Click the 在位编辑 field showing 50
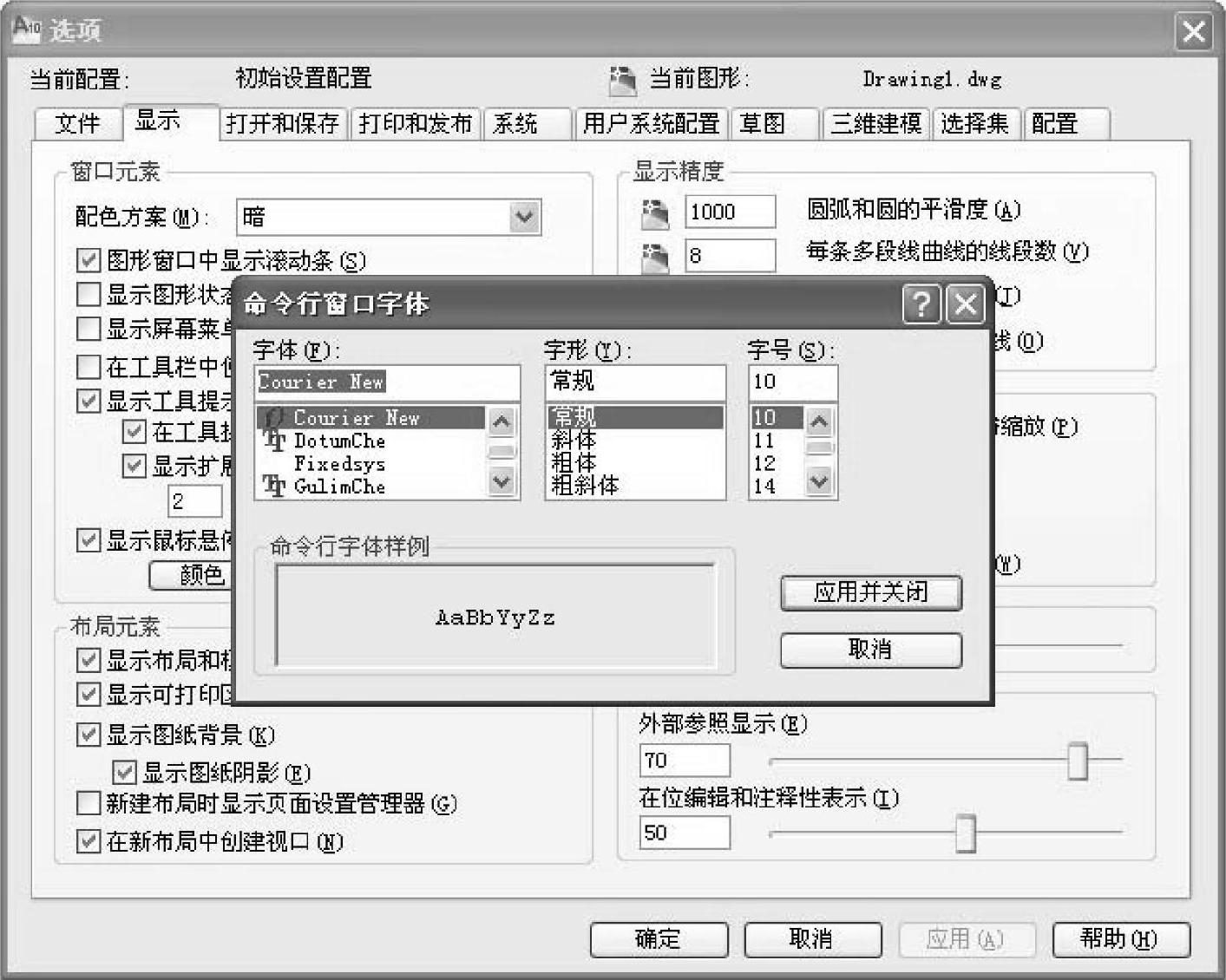The width and height of the screenshot is (1226, 980). (685, 833)
